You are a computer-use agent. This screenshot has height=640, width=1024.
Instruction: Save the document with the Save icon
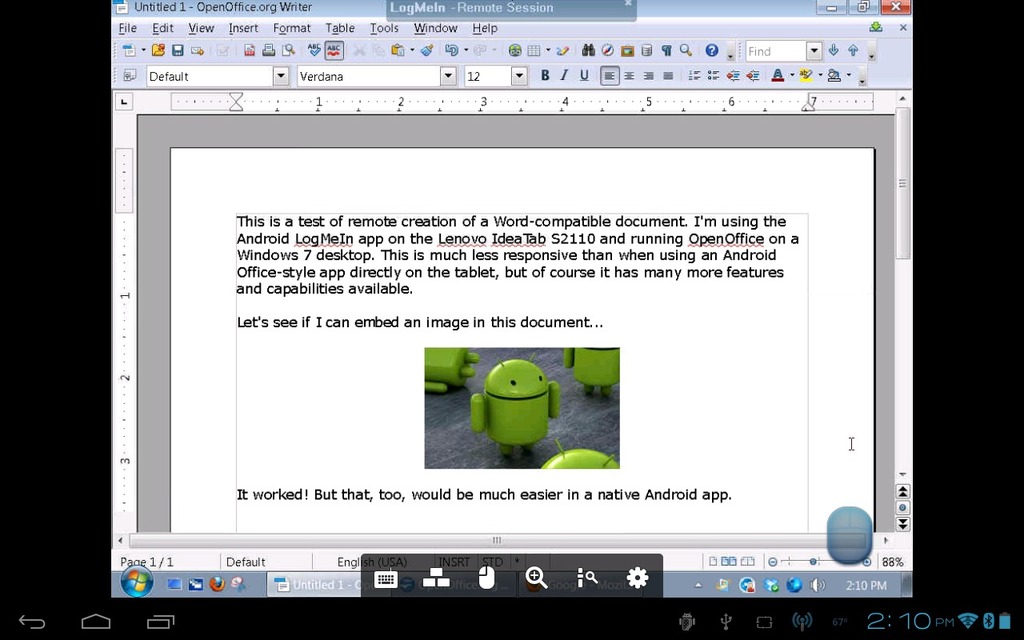(x=178, y=50)
